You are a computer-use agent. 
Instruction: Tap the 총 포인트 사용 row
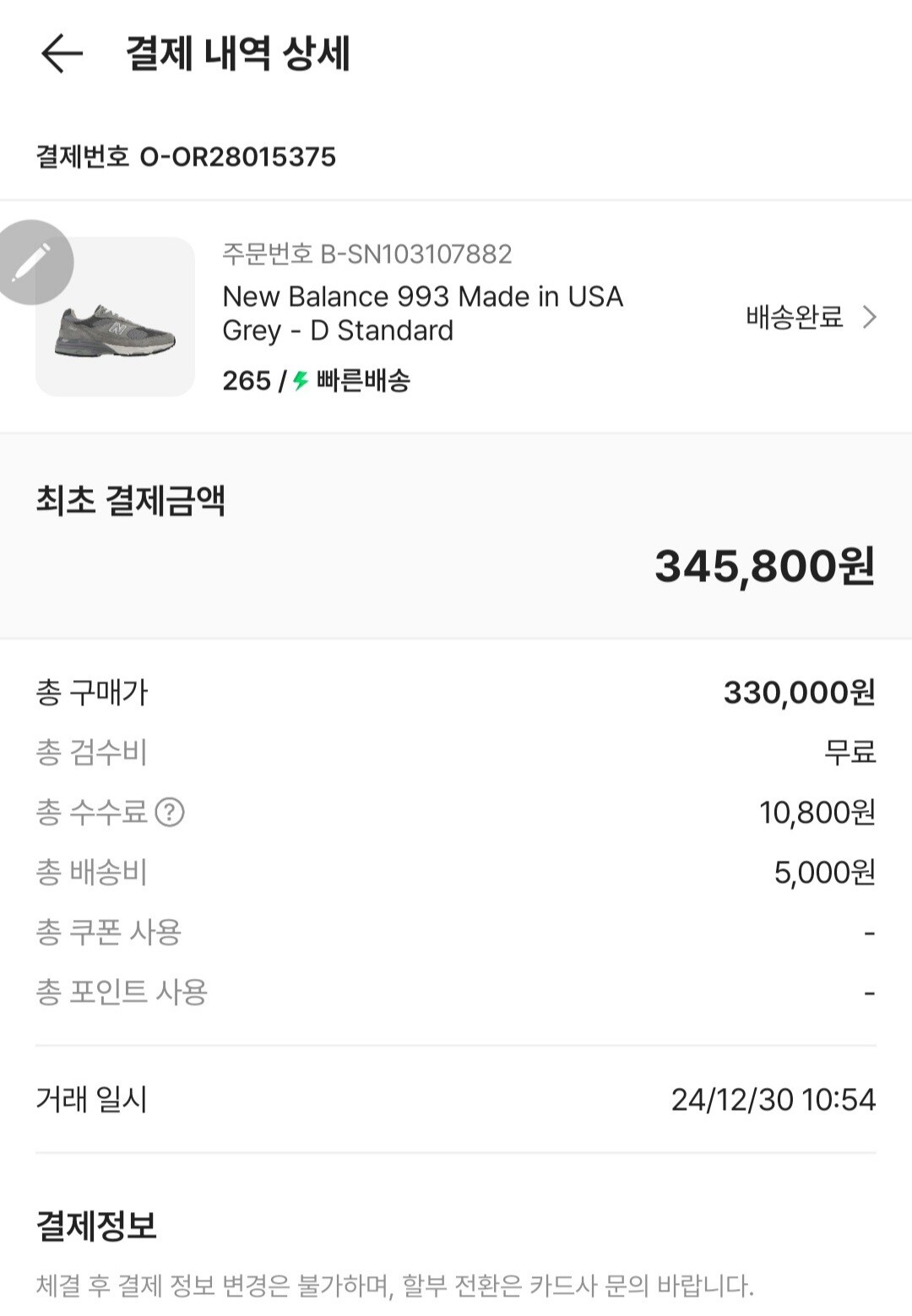click(456, 992)
